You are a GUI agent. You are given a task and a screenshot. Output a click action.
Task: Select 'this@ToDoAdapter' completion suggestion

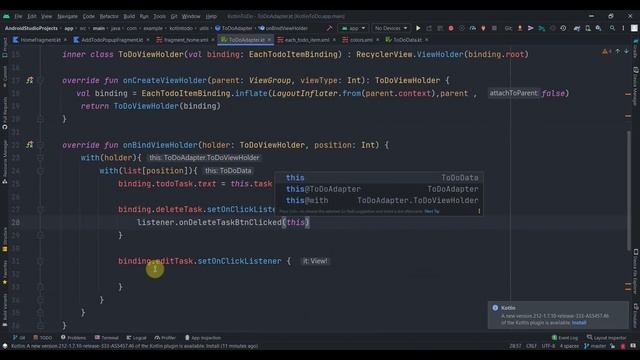[379, 189]
